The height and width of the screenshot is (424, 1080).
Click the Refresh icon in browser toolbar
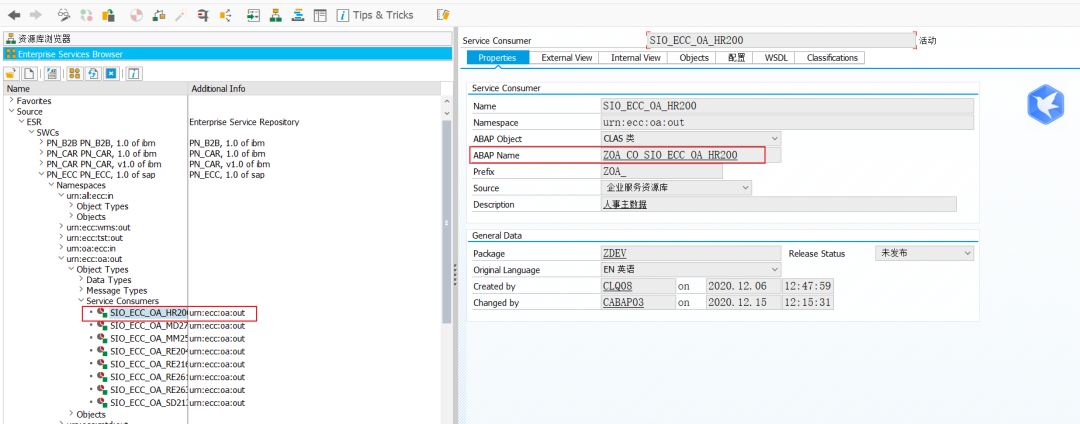92,74
